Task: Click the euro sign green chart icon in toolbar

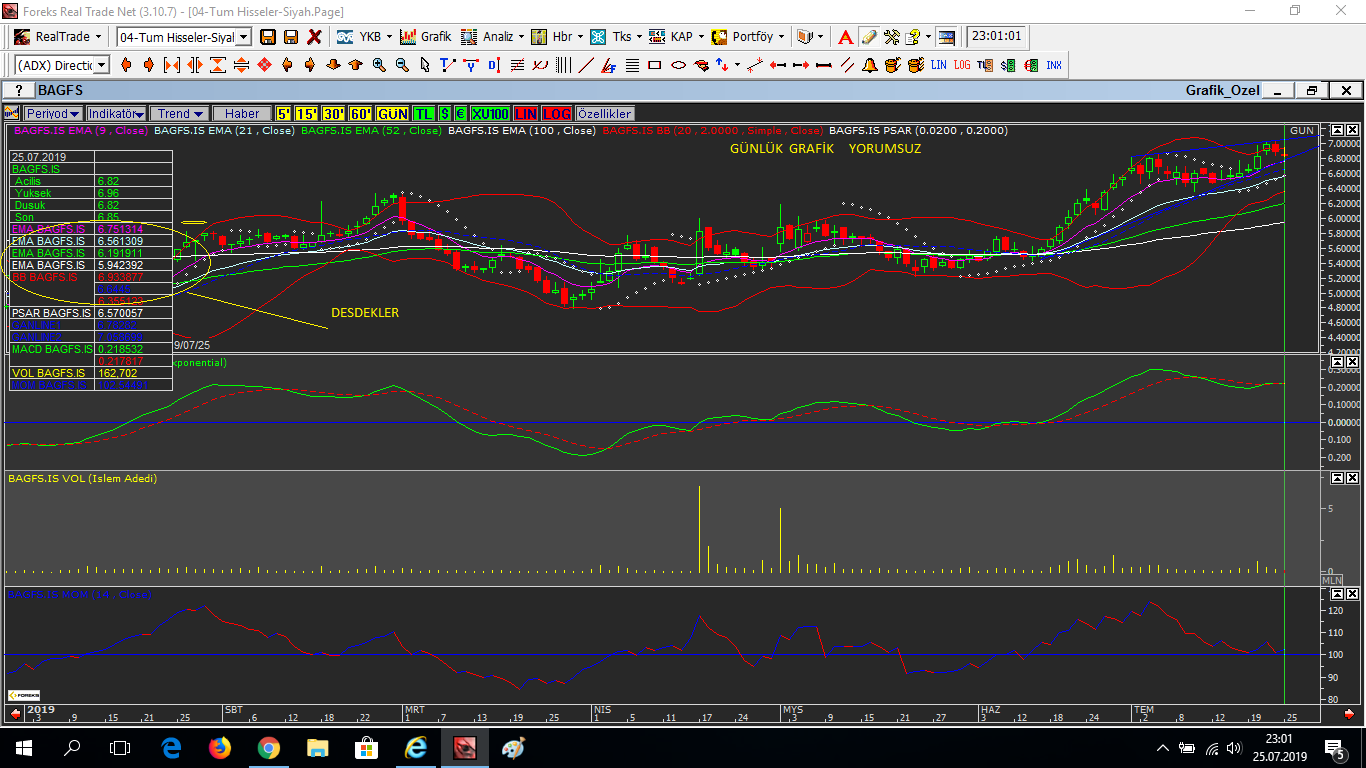Action: 1031,65
